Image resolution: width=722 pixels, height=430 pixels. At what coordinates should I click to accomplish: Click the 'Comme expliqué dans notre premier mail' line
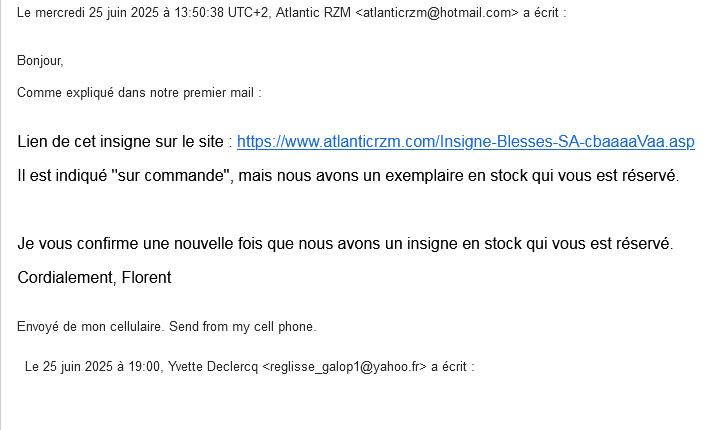(x=139, y=93)
